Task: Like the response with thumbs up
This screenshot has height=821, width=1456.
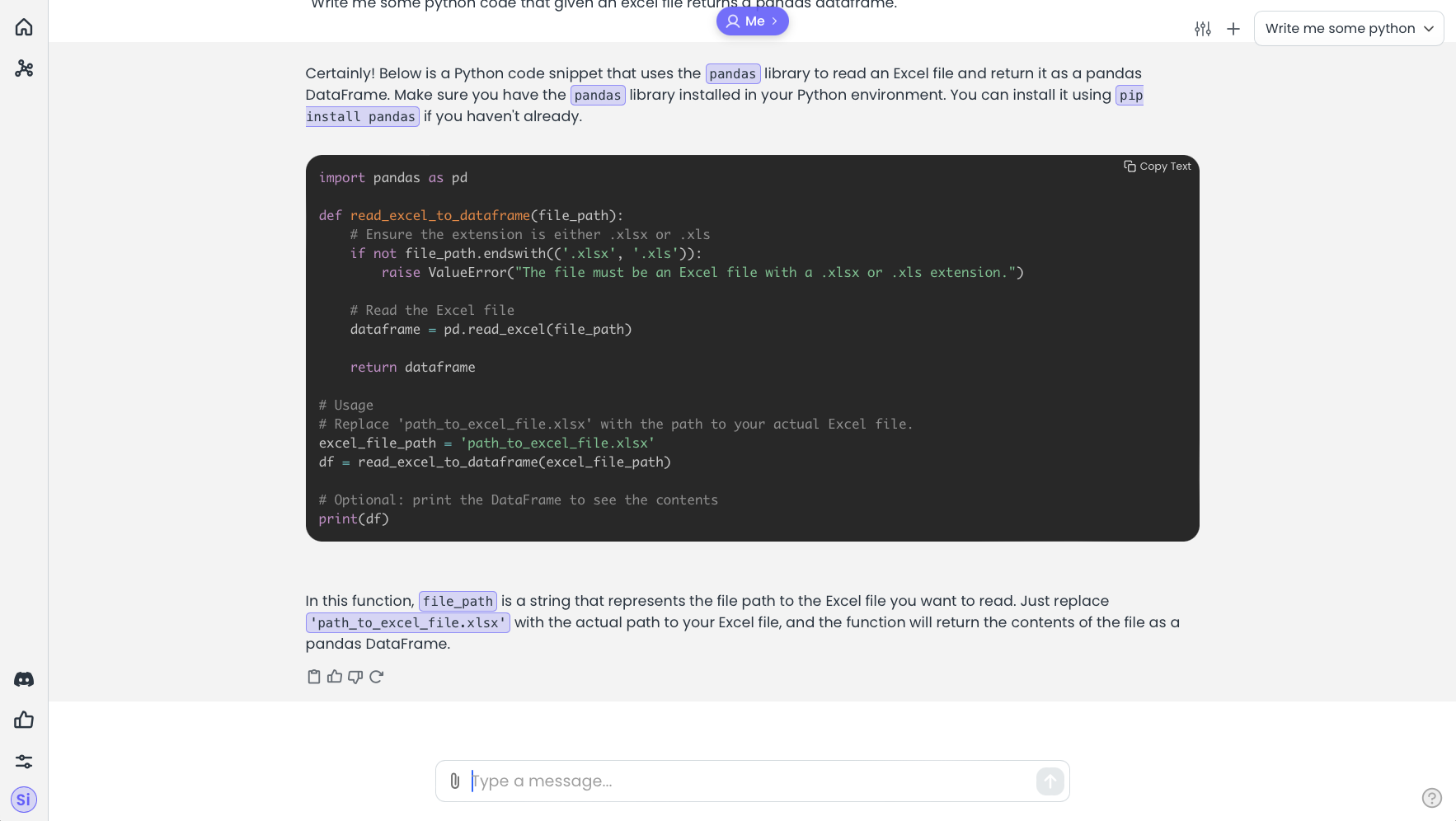Action: (335, 677)
